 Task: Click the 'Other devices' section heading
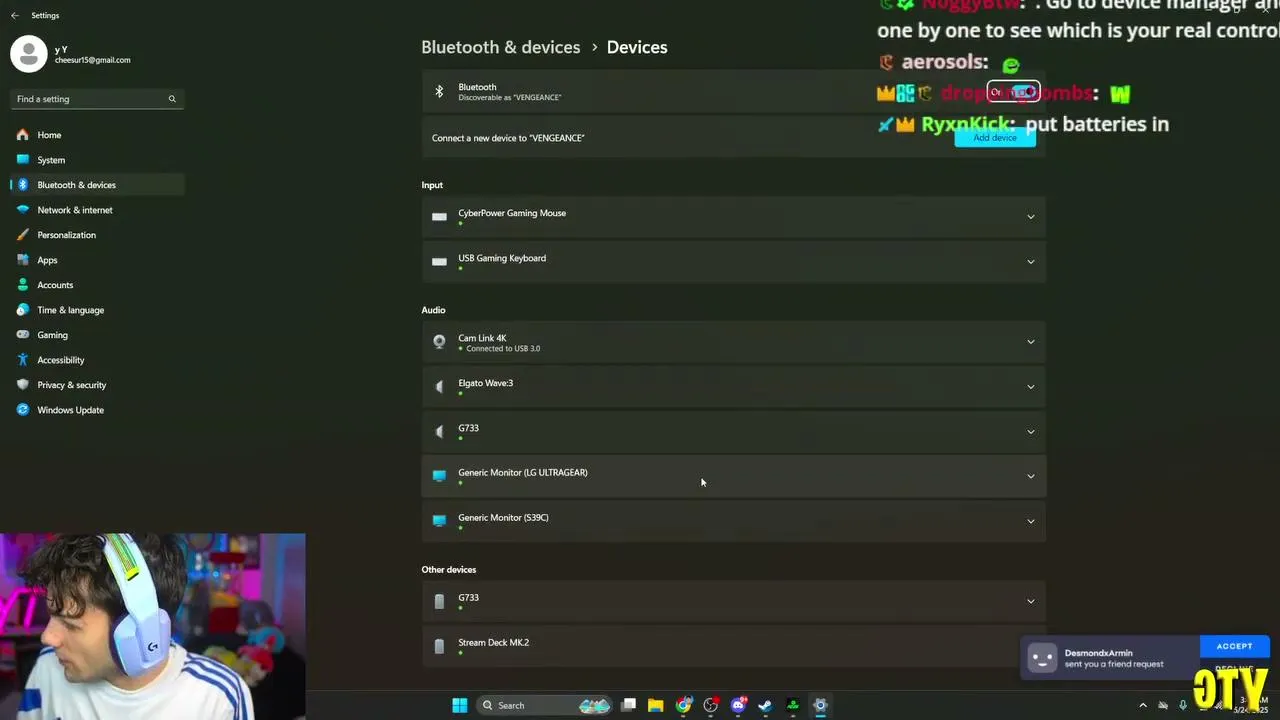(x=448, y=570)
